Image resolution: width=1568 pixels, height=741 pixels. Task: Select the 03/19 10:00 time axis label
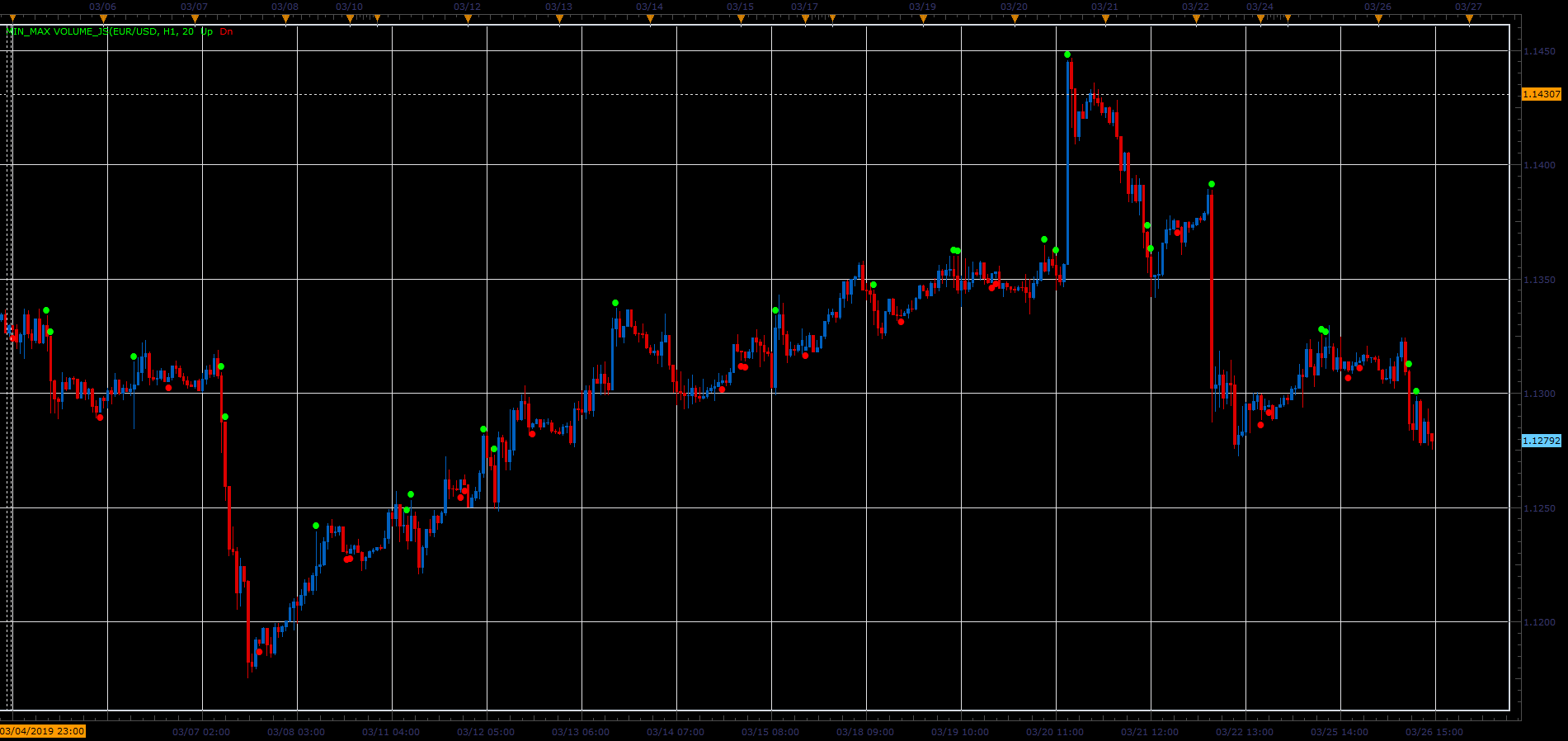point(960,732)
